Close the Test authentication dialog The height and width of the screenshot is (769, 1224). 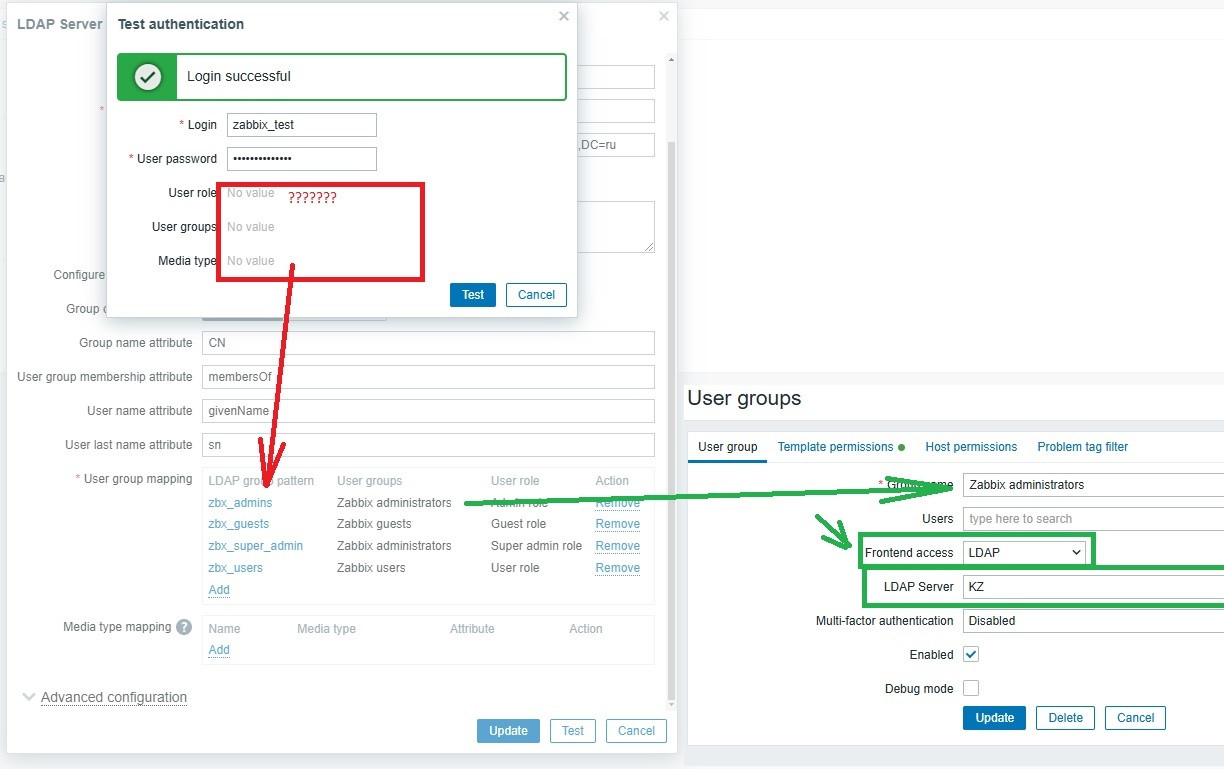coord(564,16)
